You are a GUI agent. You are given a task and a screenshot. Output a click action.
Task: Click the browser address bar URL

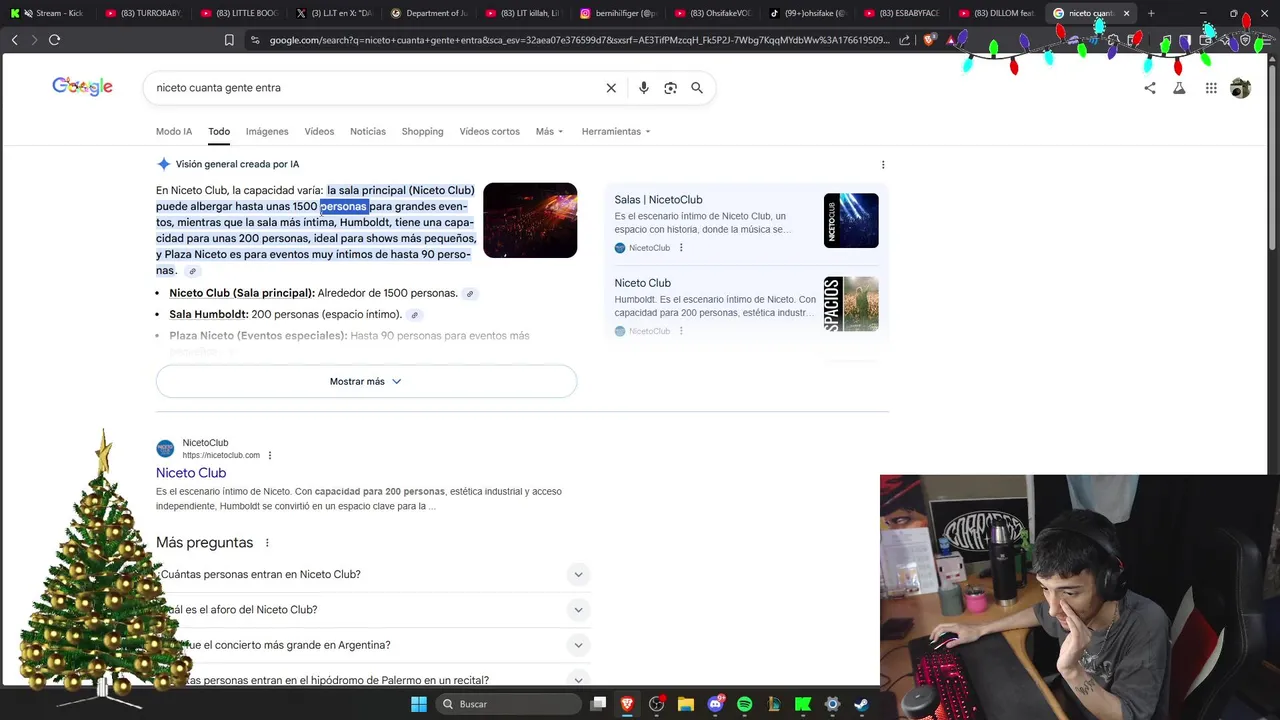579,40
